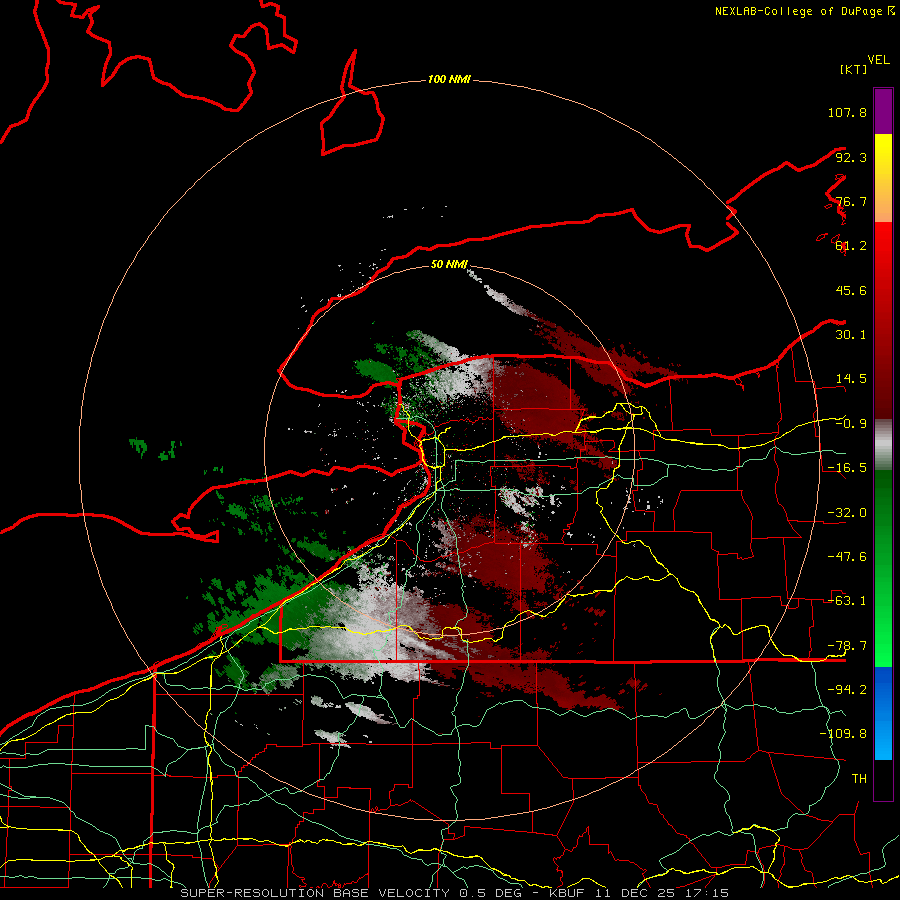Click the Super-Resolution Base Velocity caption

coord(455,893)
